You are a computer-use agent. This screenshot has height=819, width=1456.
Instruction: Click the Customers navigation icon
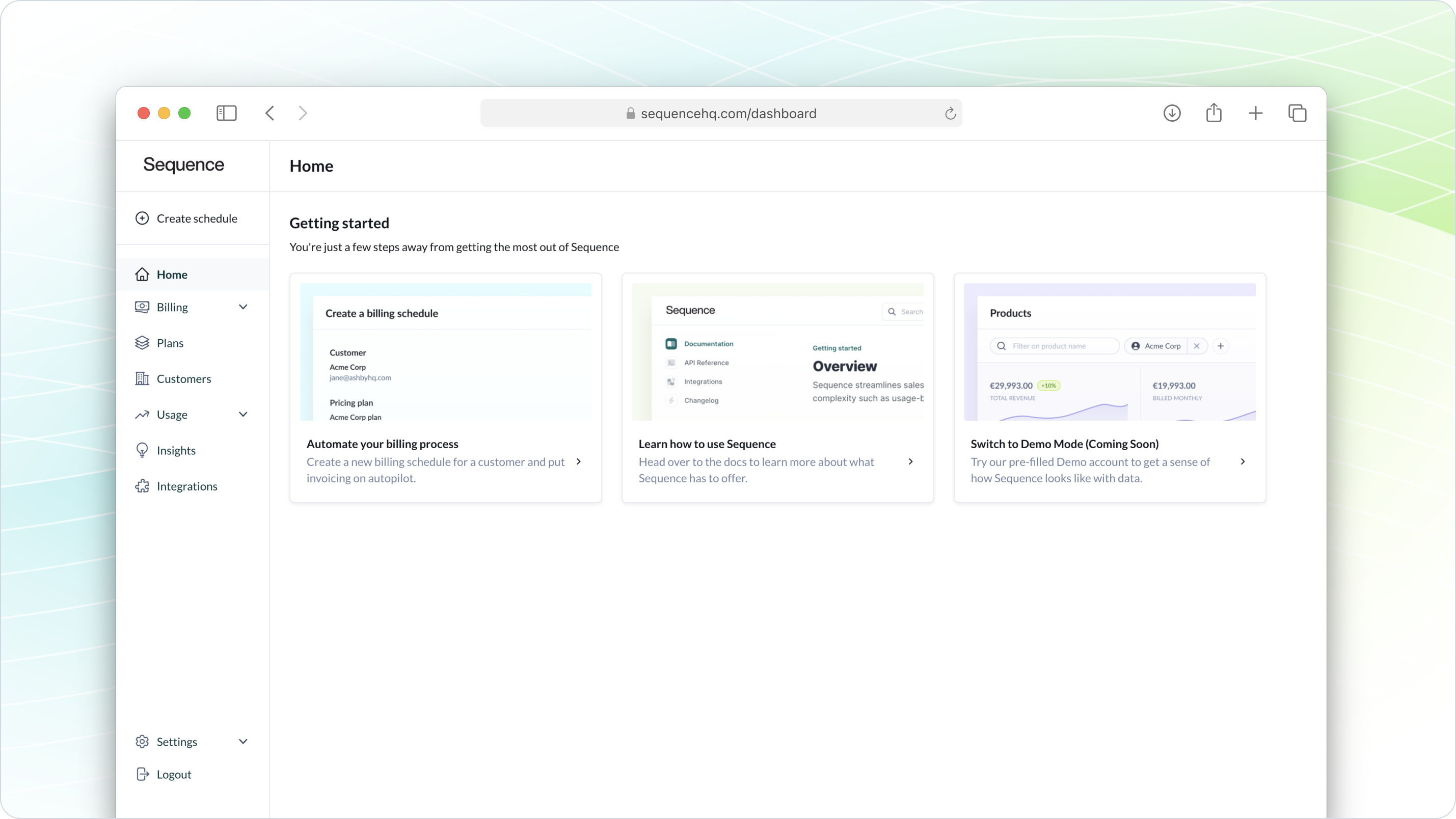click(x=142, y=378)
